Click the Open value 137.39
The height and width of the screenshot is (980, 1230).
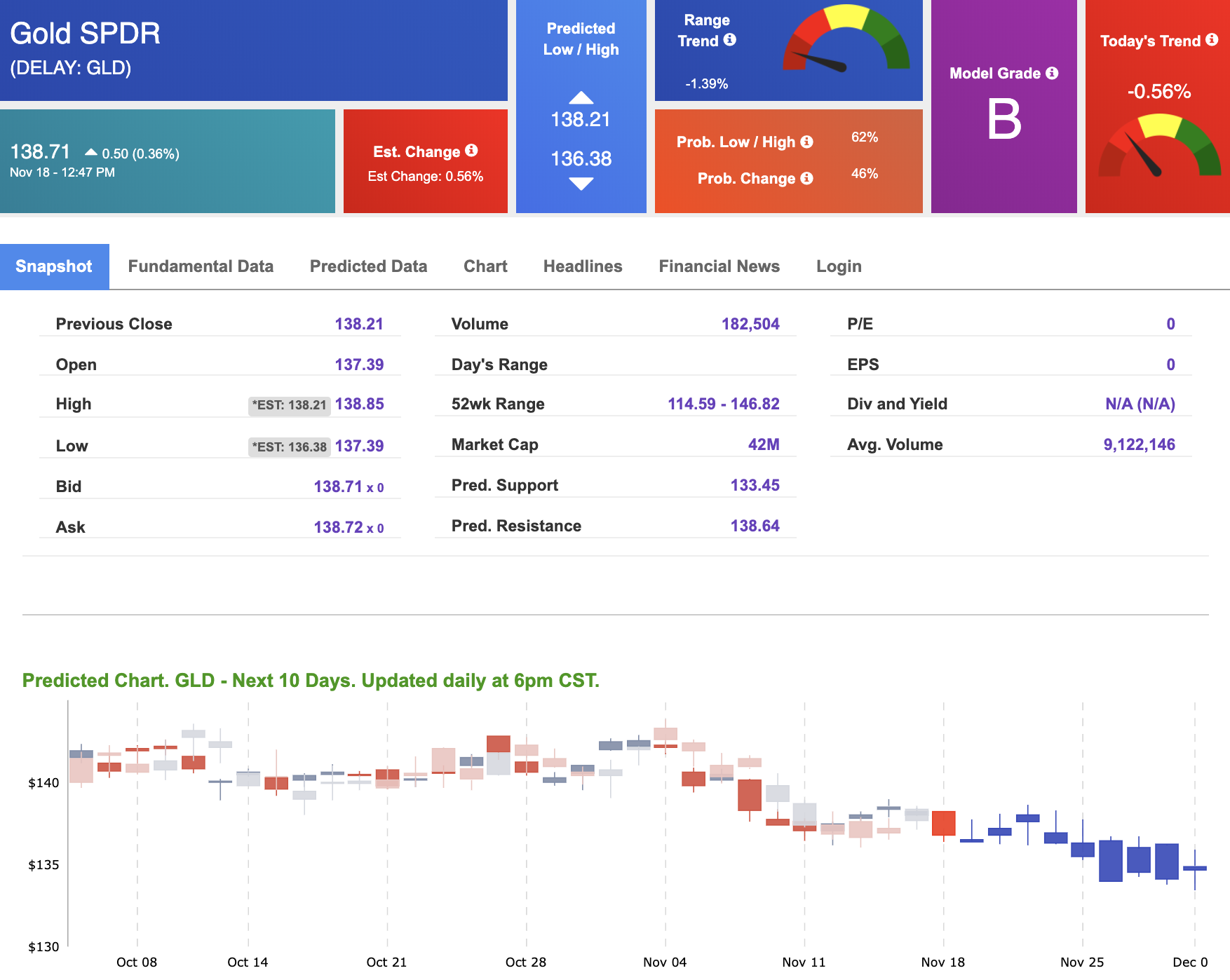tap(359, 365)
